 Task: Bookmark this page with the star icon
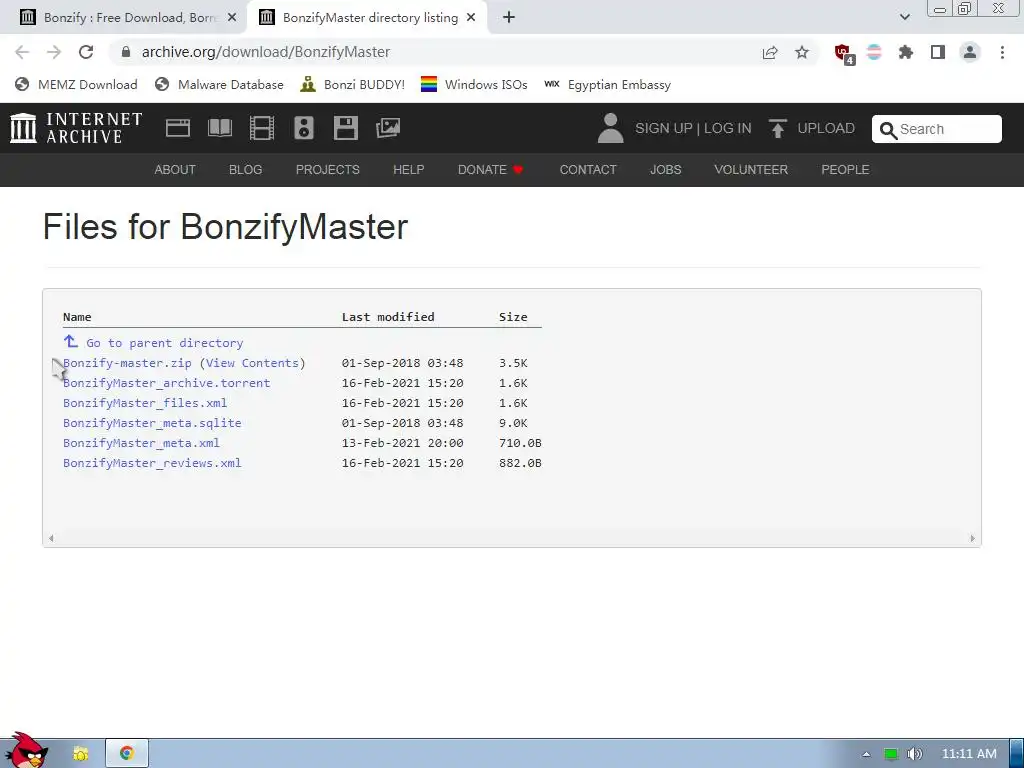[x=802, y=52]
